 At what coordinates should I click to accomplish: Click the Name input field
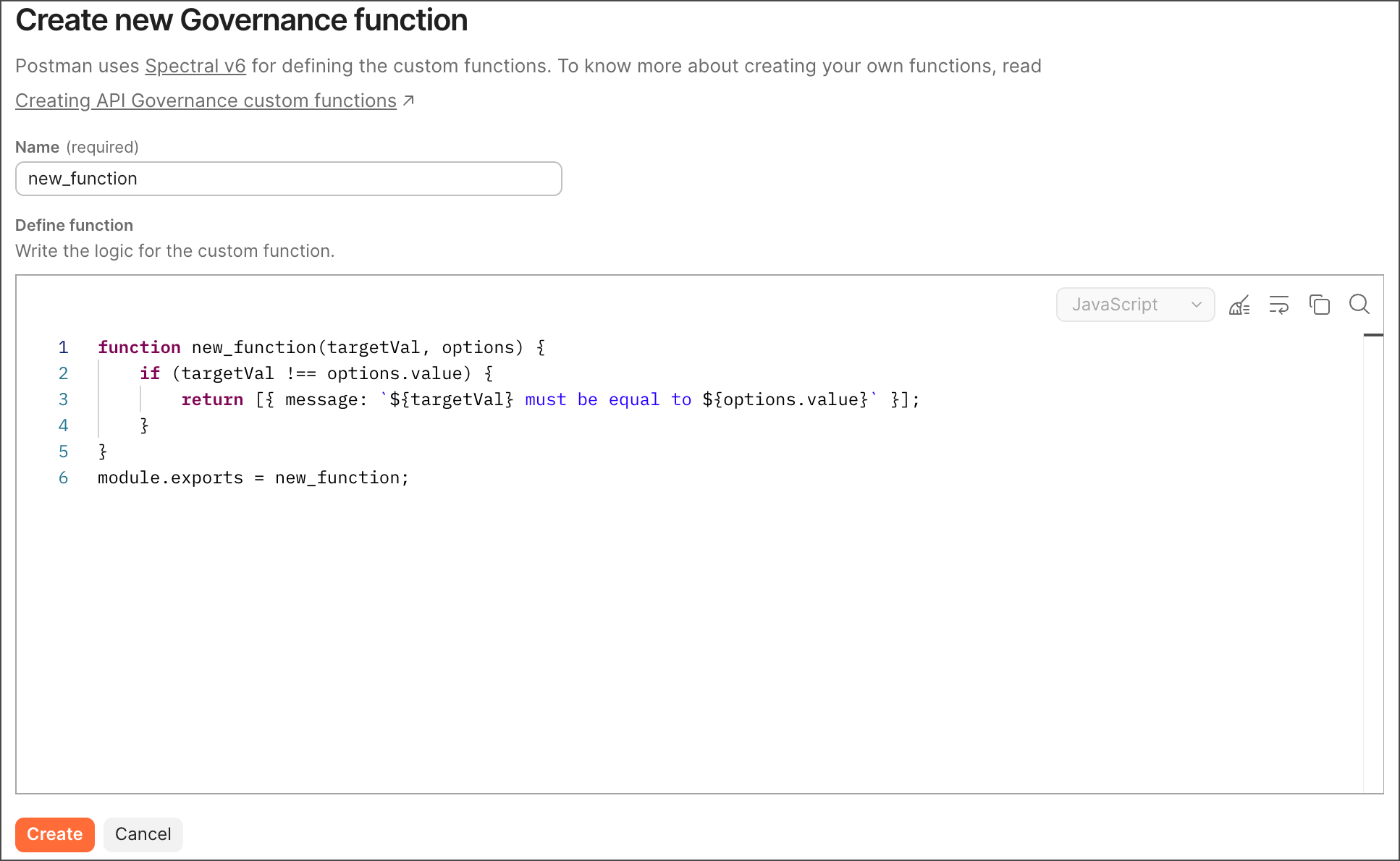pyautogui.click(x=288, y=179)
